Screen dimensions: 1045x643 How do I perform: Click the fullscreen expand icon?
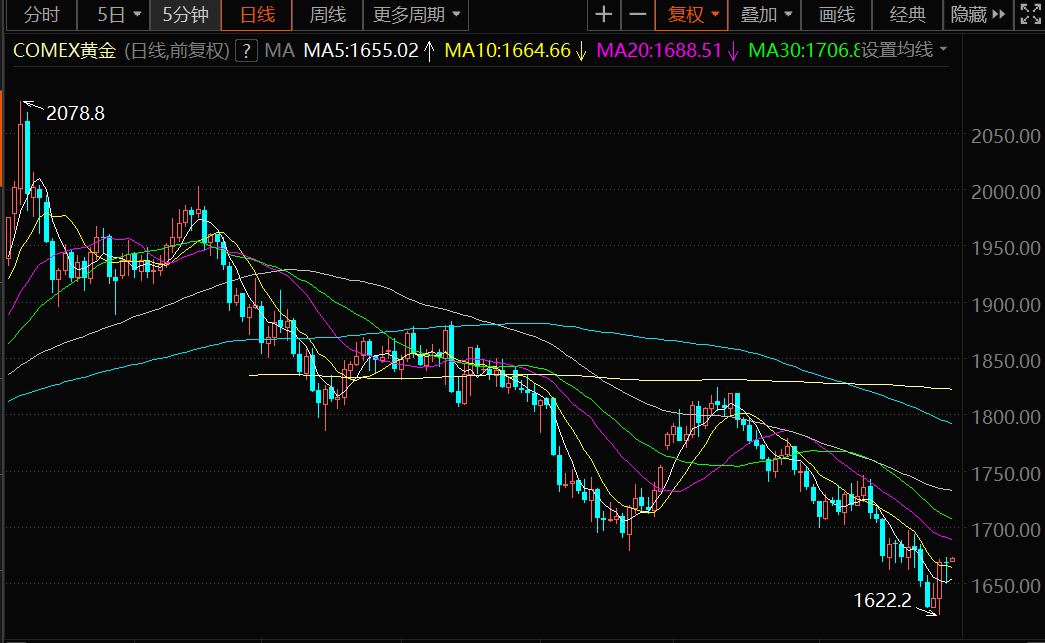1030,15
